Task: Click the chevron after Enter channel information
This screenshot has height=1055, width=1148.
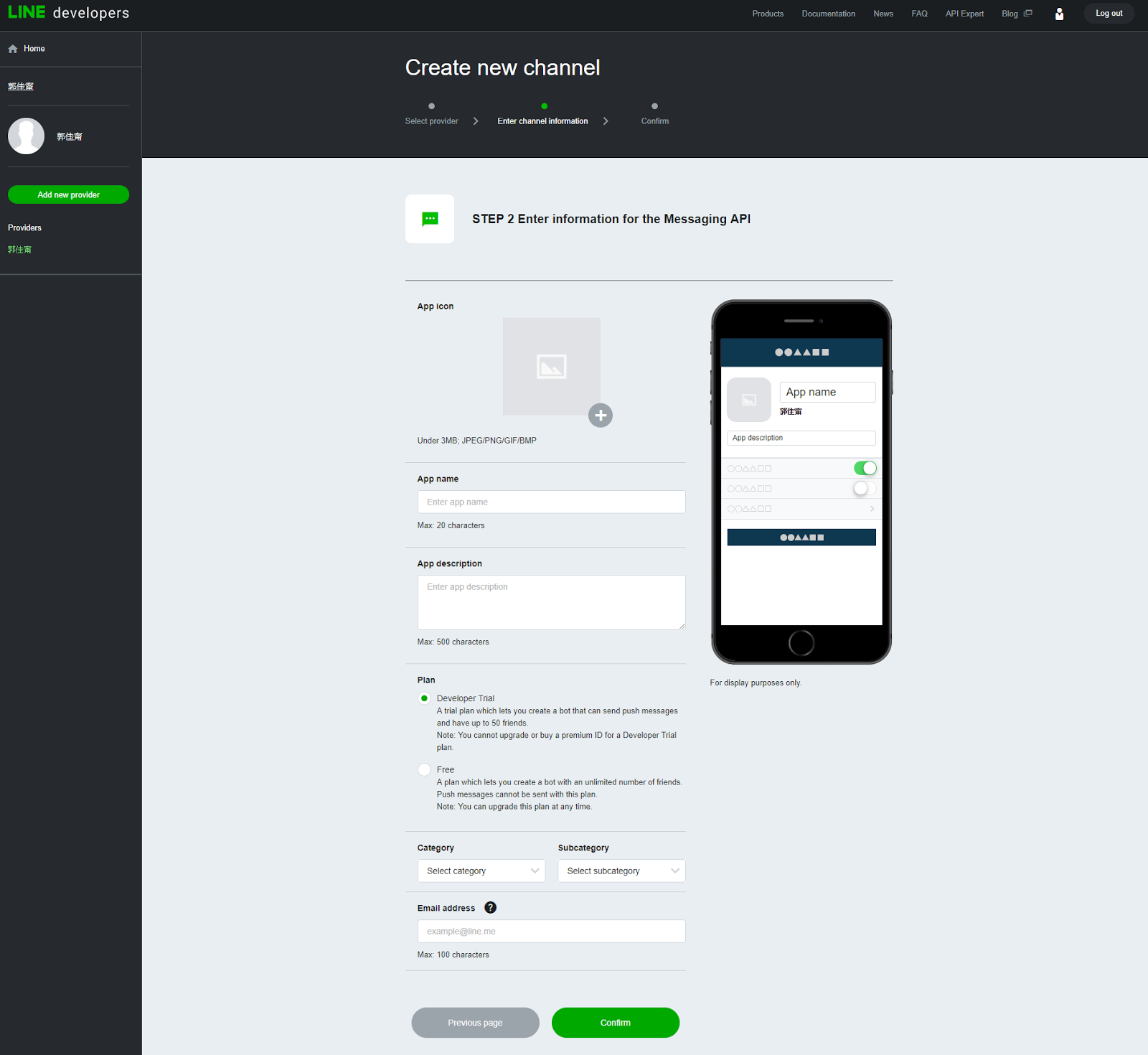Action: 606,121
